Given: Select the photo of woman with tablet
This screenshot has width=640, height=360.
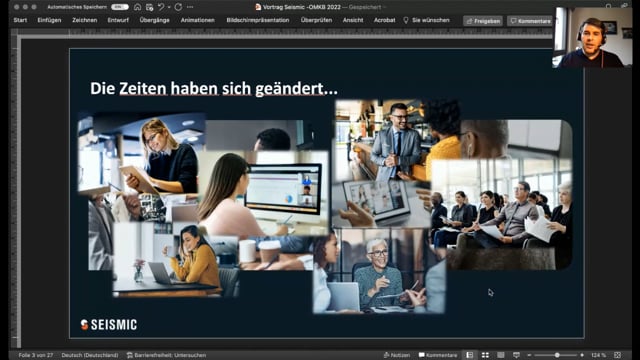Looking at the screenshot, I should (141, 154).
